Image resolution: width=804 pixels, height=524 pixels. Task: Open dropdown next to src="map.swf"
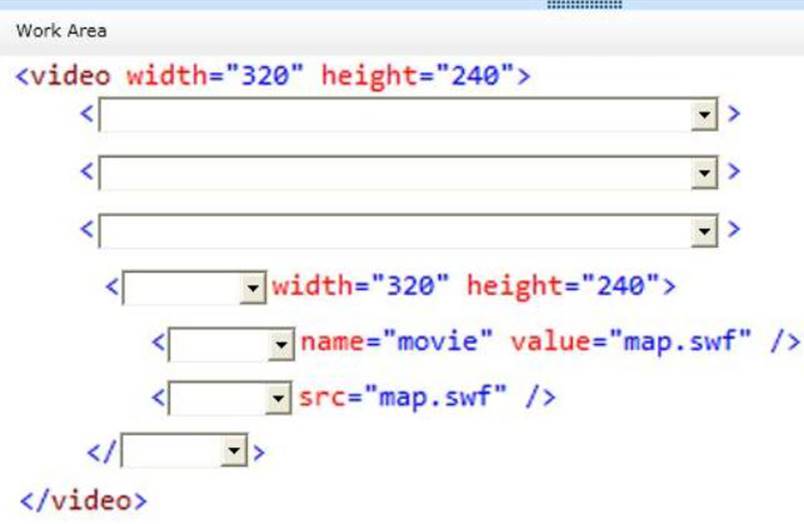pyautogui.click(x=279, y=400)
